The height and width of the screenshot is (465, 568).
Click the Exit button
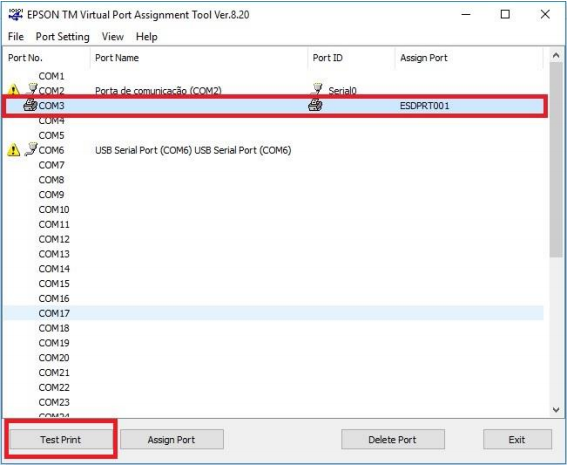[517, 439]
